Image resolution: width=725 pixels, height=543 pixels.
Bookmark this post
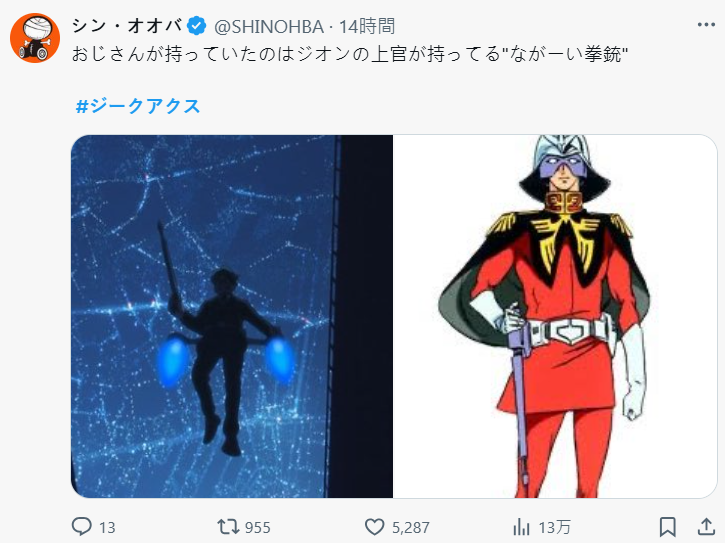668,527
